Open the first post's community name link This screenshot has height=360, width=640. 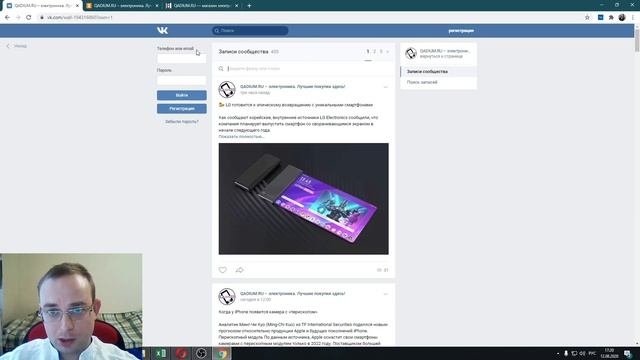(292, 87)
